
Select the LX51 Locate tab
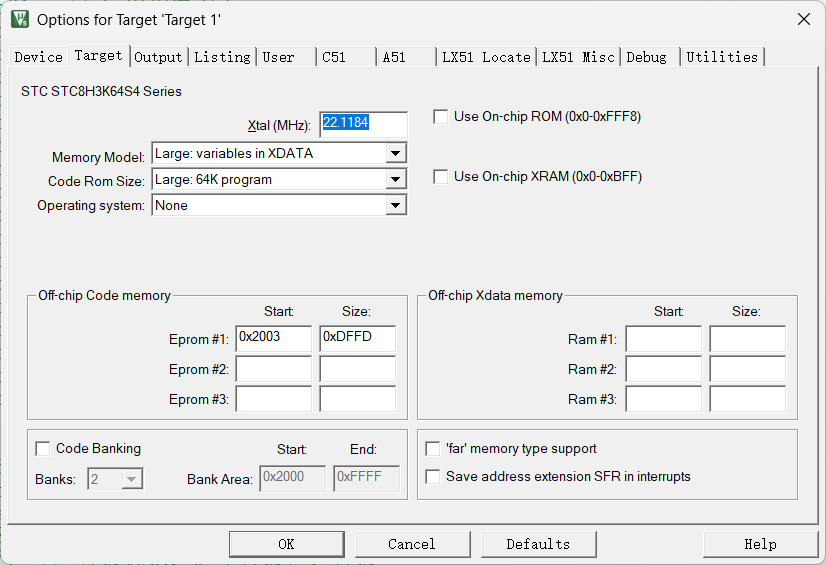tap(487, 57)
